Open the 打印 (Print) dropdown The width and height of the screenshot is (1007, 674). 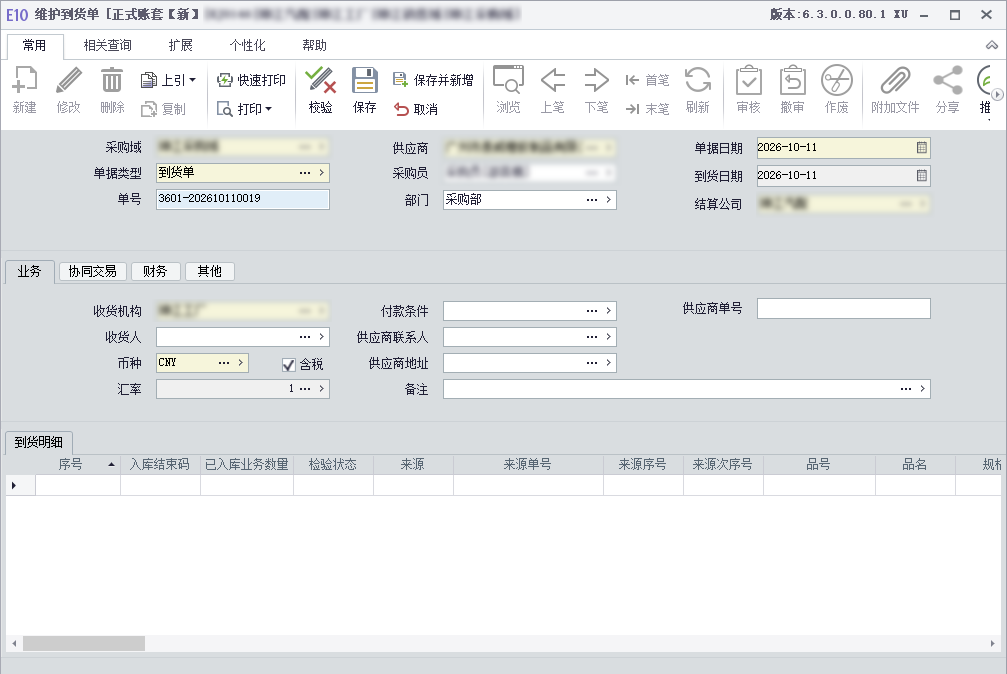245,109
